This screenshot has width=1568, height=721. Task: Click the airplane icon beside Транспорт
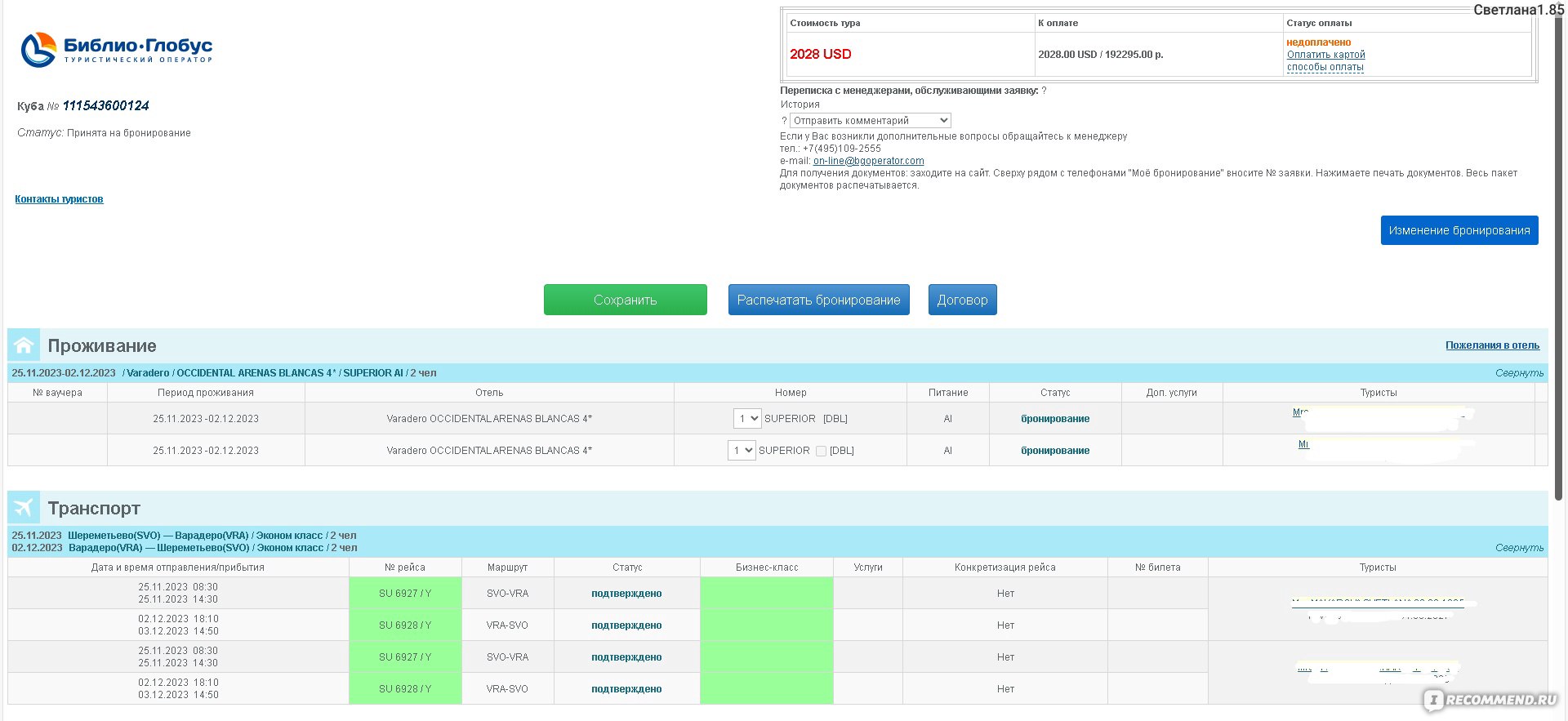click(24, 508)
